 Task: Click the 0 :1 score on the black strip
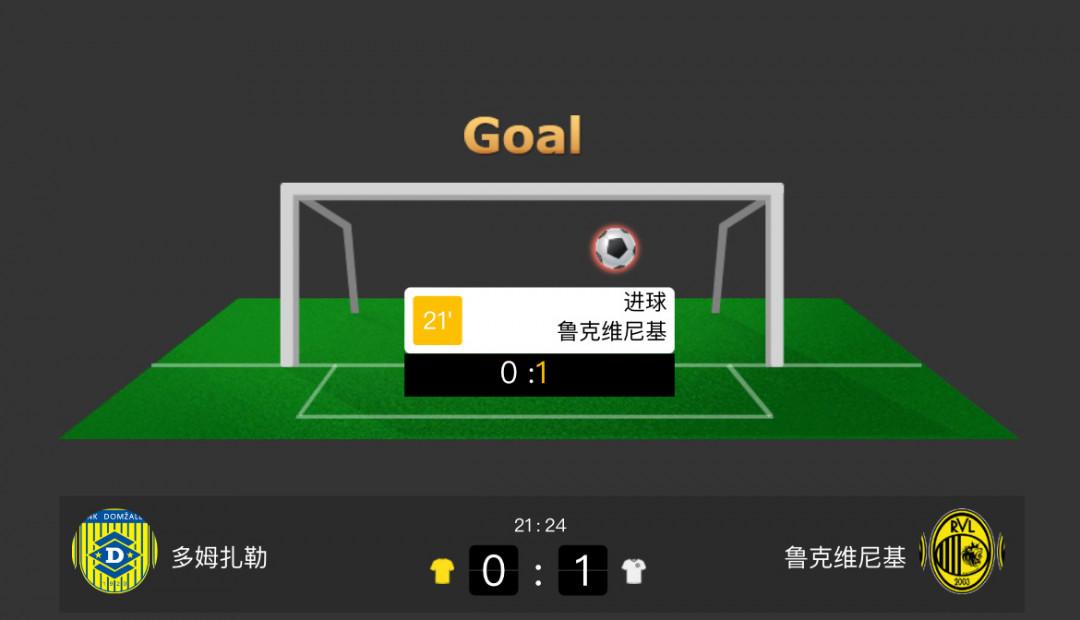click(523, 373)
